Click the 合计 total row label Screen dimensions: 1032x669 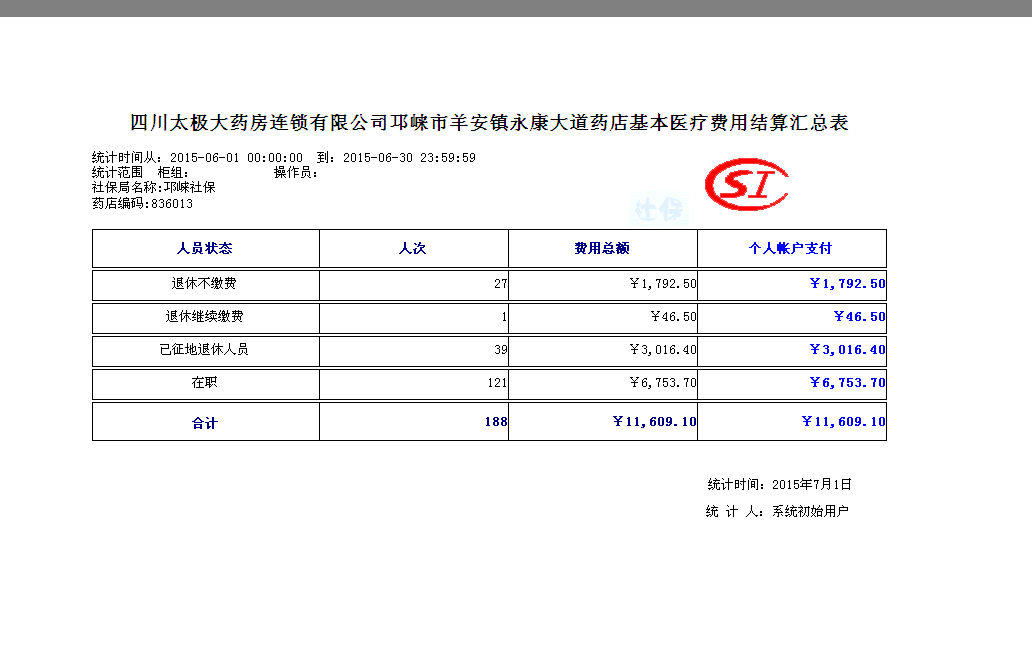click(205, 423)
